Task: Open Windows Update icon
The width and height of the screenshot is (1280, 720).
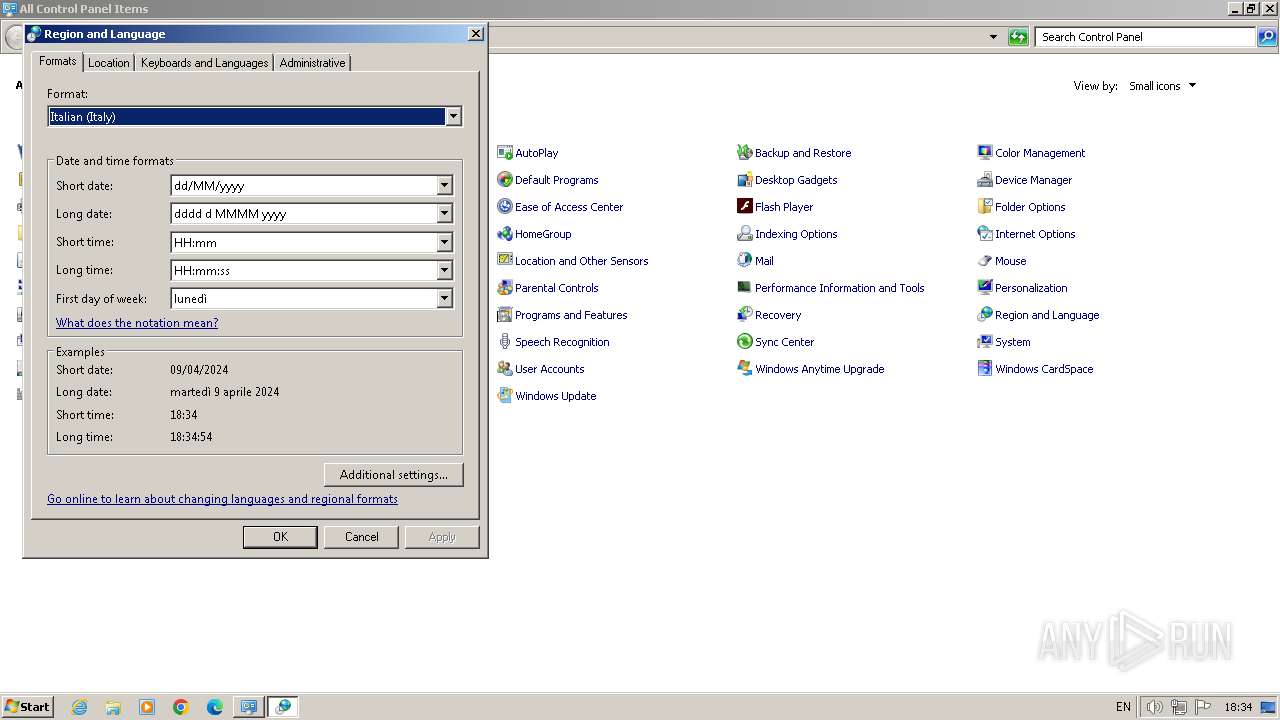Action: pyautogui.click(x=547, y=396)
